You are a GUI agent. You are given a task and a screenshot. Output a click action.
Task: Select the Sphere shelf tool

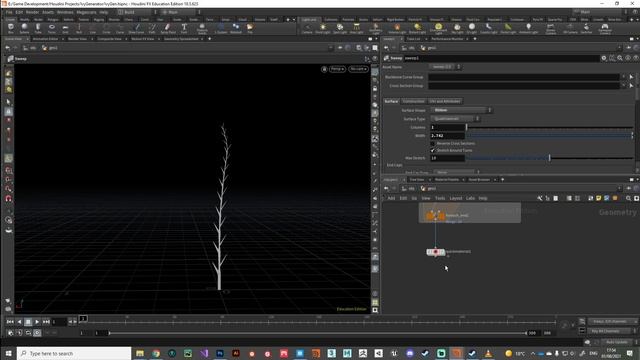pos(24,28)
